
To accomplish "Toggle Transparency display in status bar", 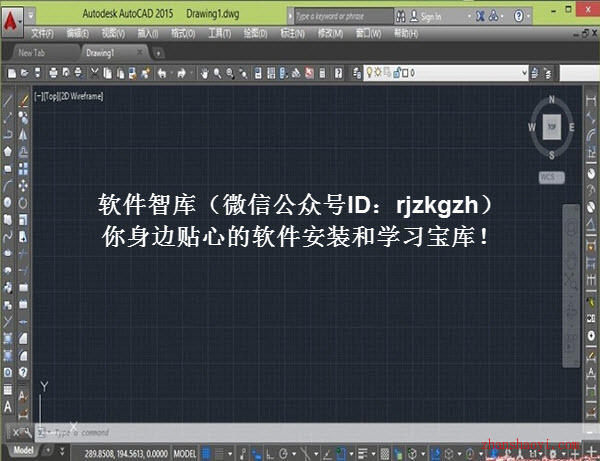I will [385, 454].
